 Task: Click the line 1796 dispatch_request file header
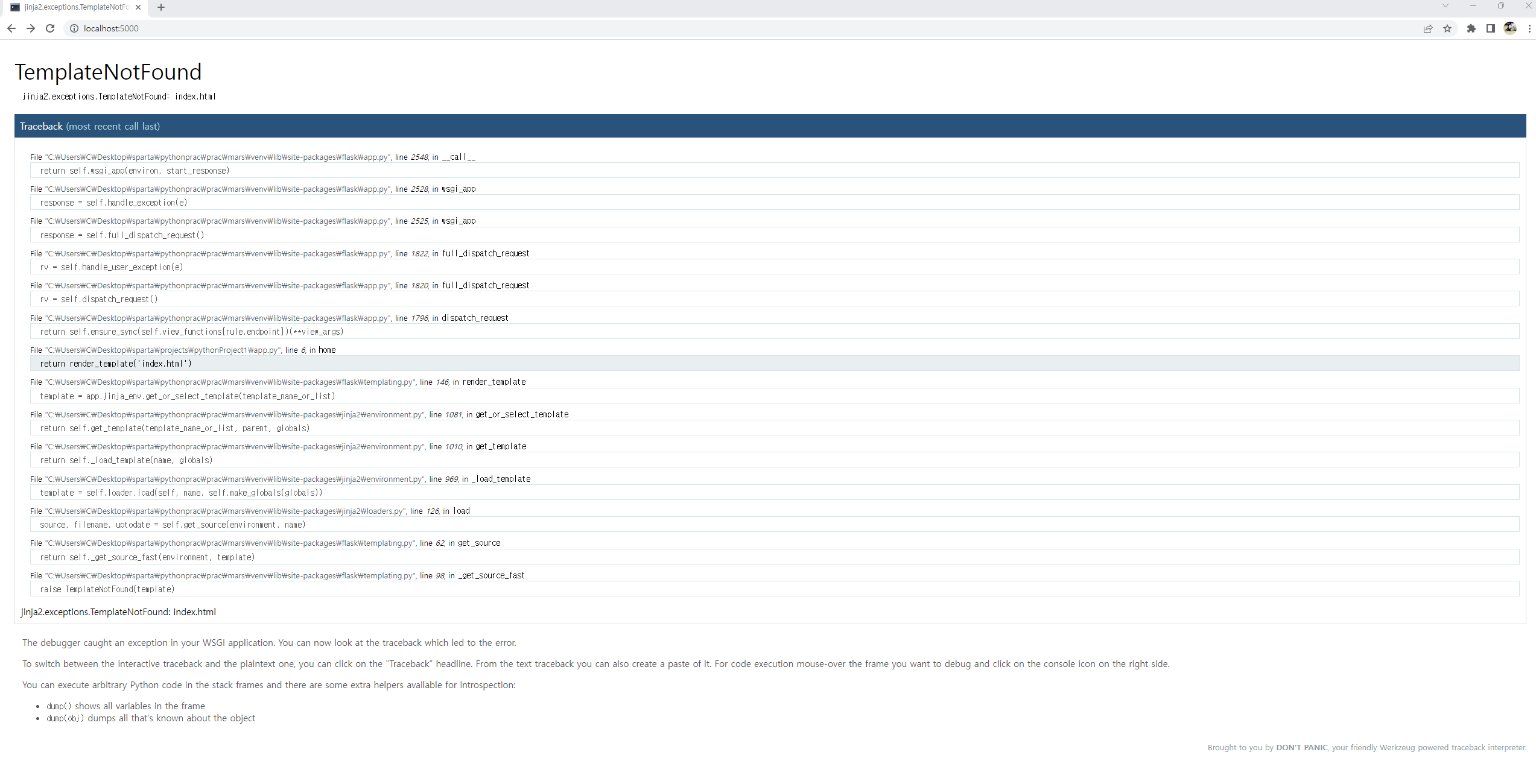(269, 318)
